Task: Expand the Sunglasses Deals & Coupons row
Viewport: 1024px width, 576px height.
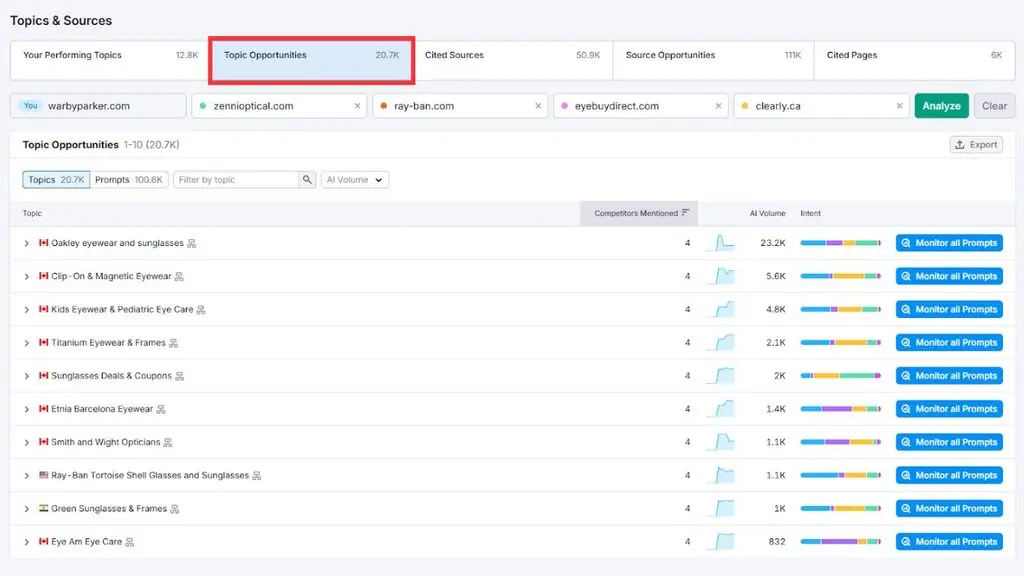Action: click(27, 376)
